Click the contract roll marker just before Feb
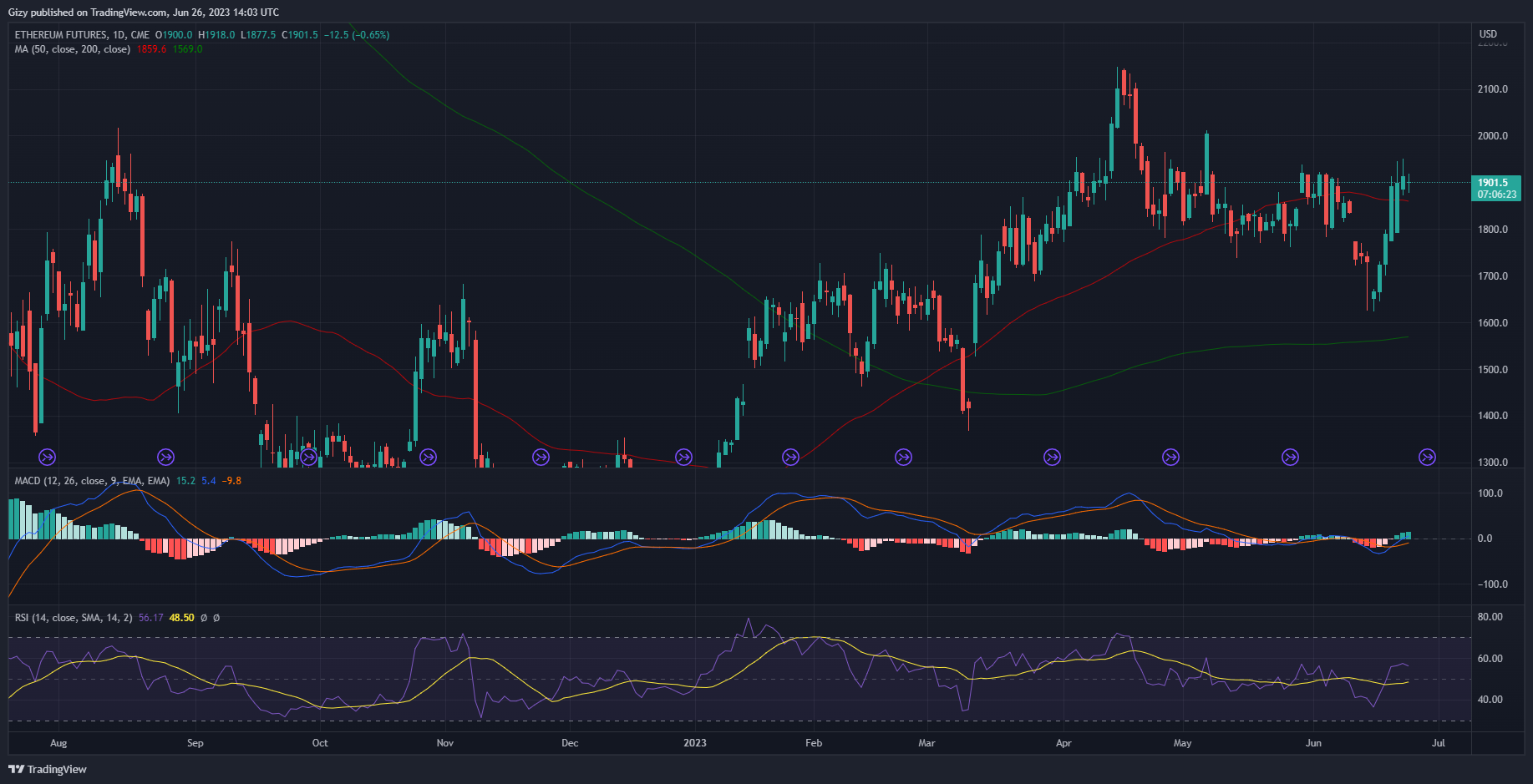The height and width of the screenshot is (784, 1533). 790,457
